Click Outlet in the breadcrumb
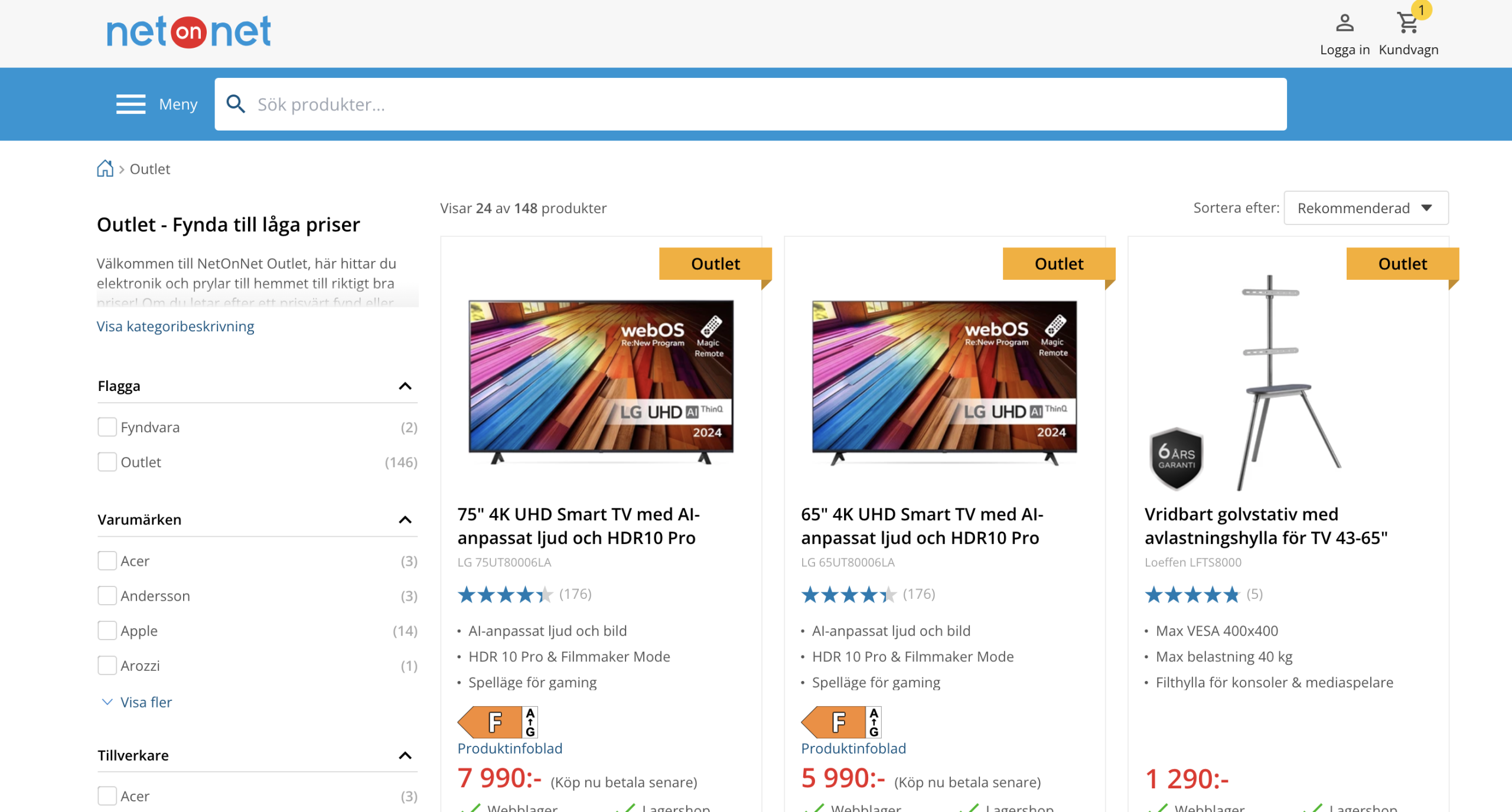 tap(150, 169)
